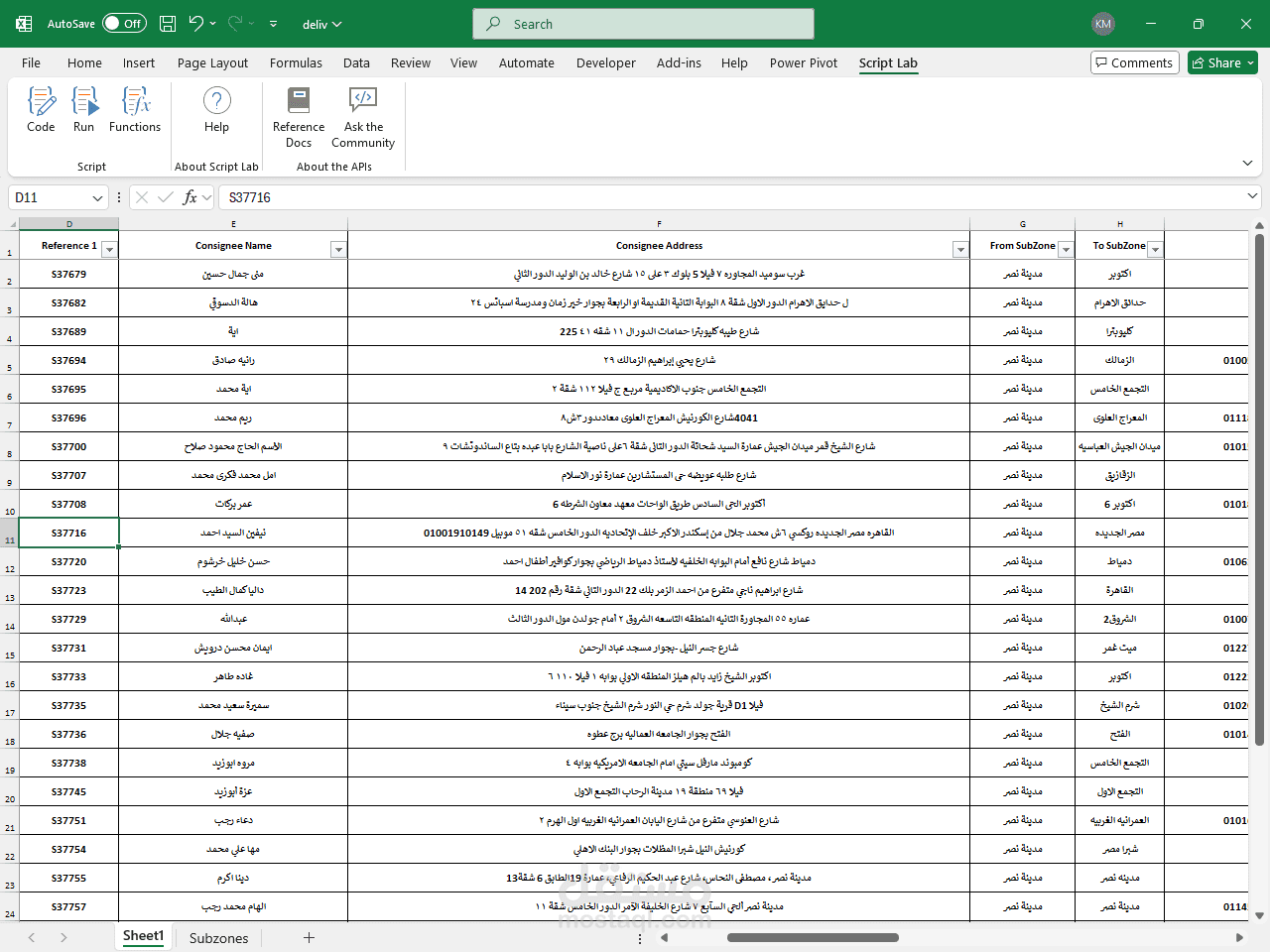Open the Data tab
The image size is (1270, 952).
click(356, 62)
